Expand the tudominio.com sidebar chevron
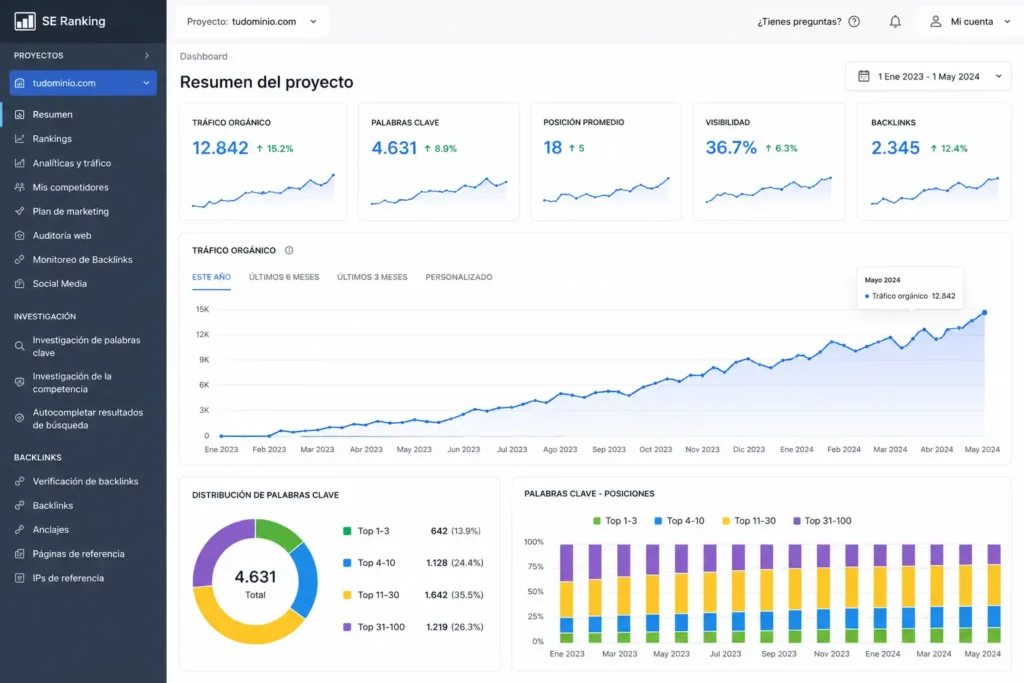The height and width of the screenshot is (683, 1024). tap(146, 83)
